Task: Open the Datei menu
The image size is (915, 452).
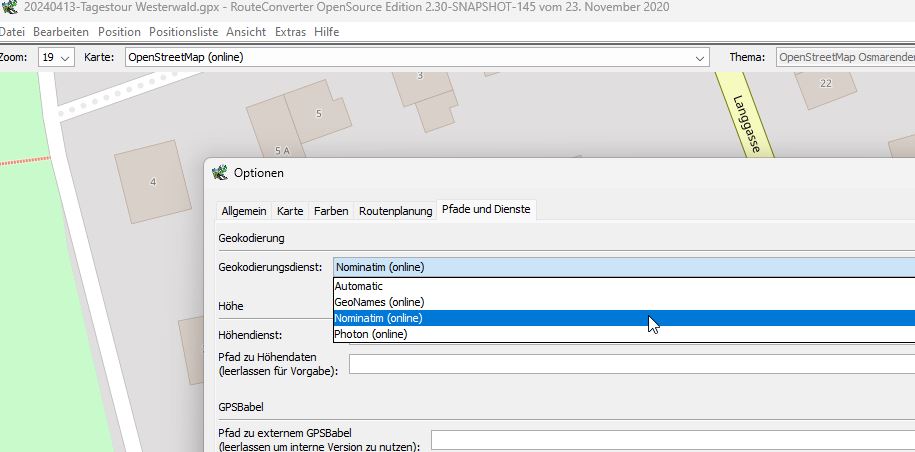Action: (x=11, y=32)
